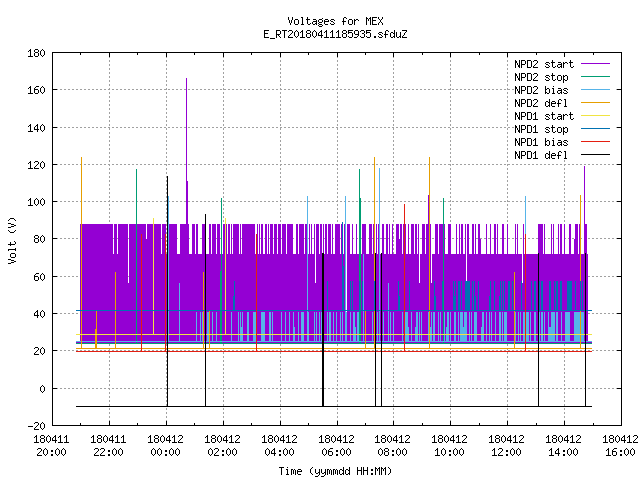Click the 'NPD2 start' legend label

pyautogui.click(x=544, y=64)
